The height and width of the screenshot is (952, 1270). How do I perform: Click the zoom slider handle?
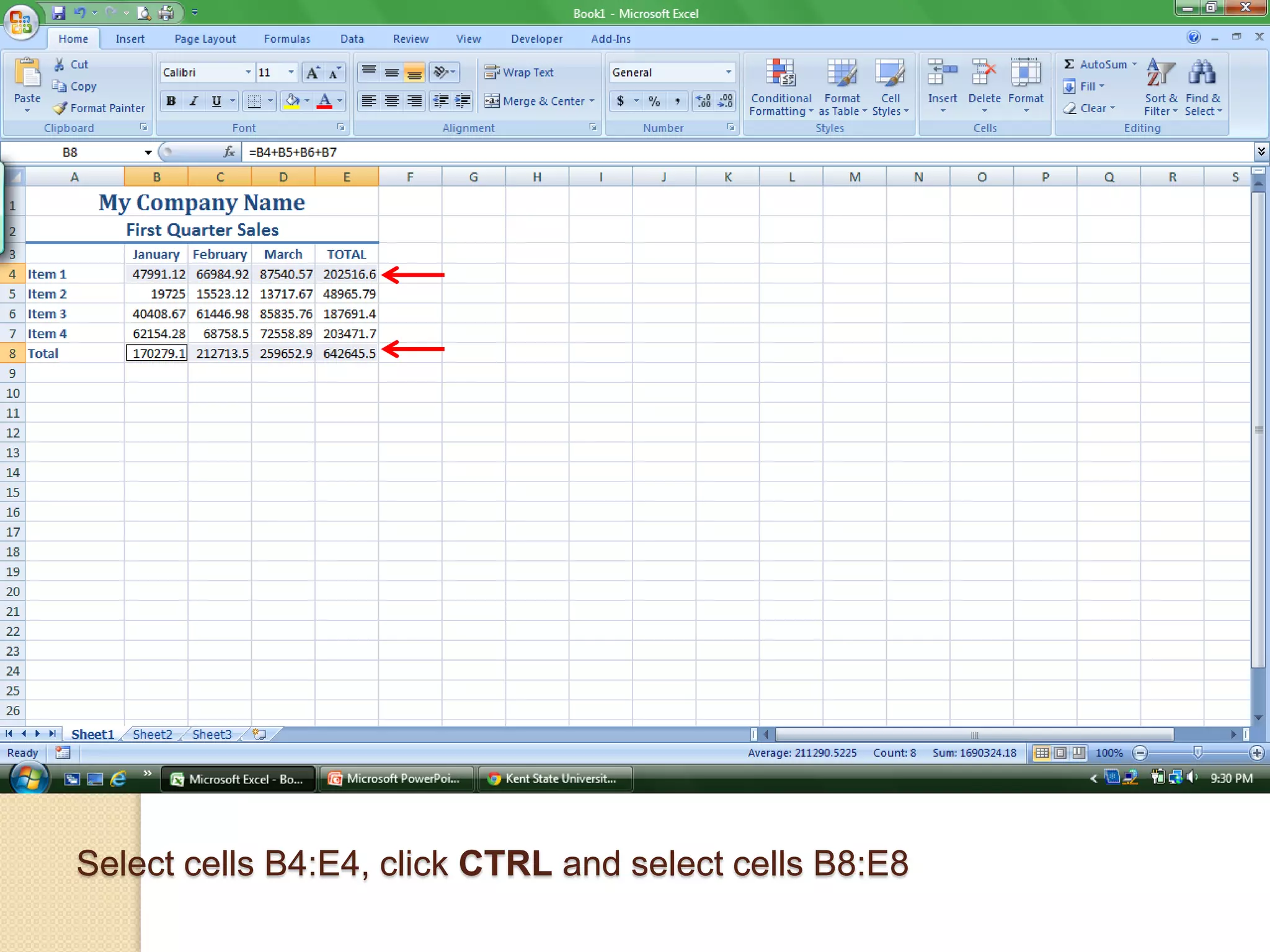coord(1198,752)
